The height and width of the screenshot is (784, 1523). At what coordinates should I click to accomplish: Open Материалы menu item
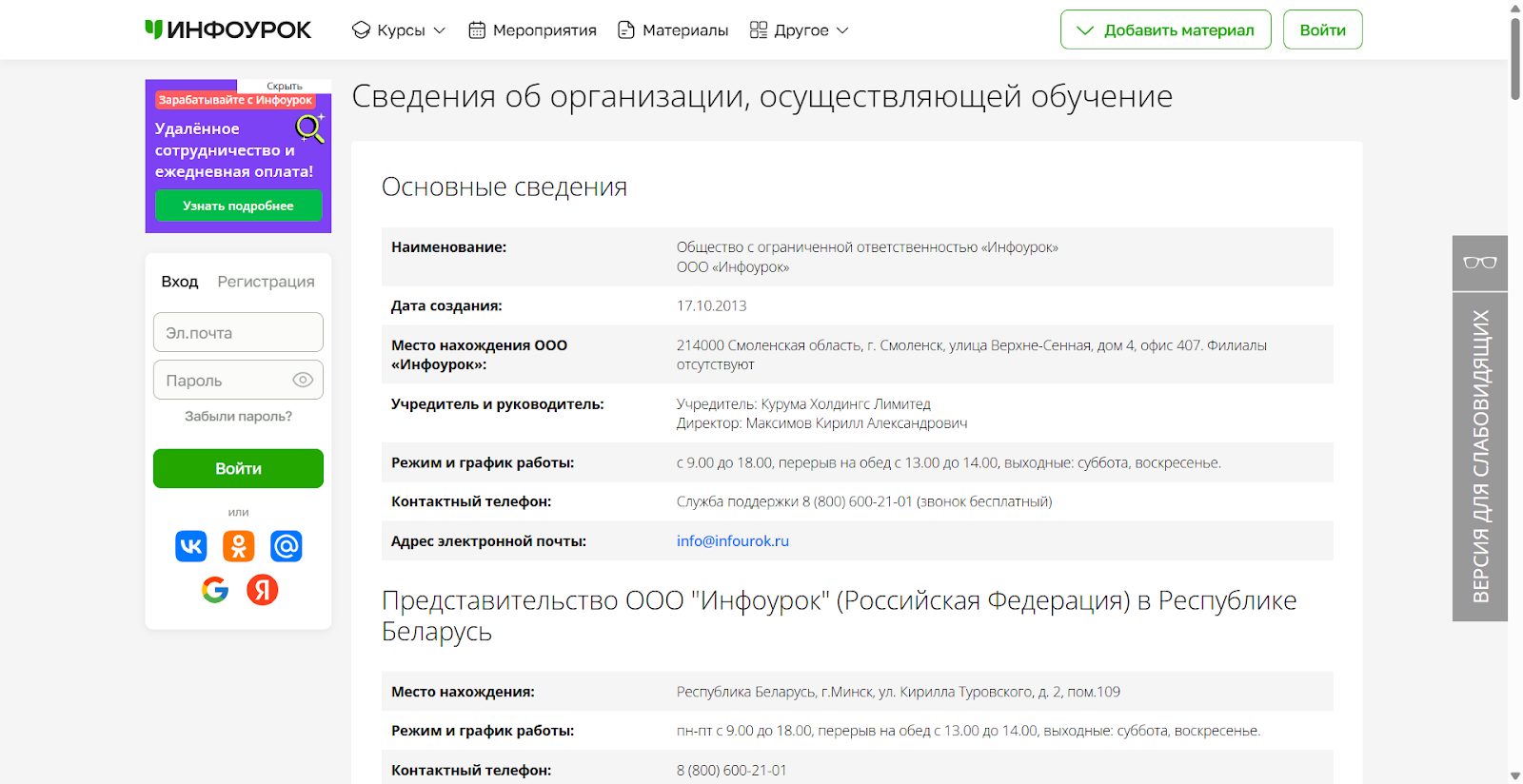pos(673,30)
